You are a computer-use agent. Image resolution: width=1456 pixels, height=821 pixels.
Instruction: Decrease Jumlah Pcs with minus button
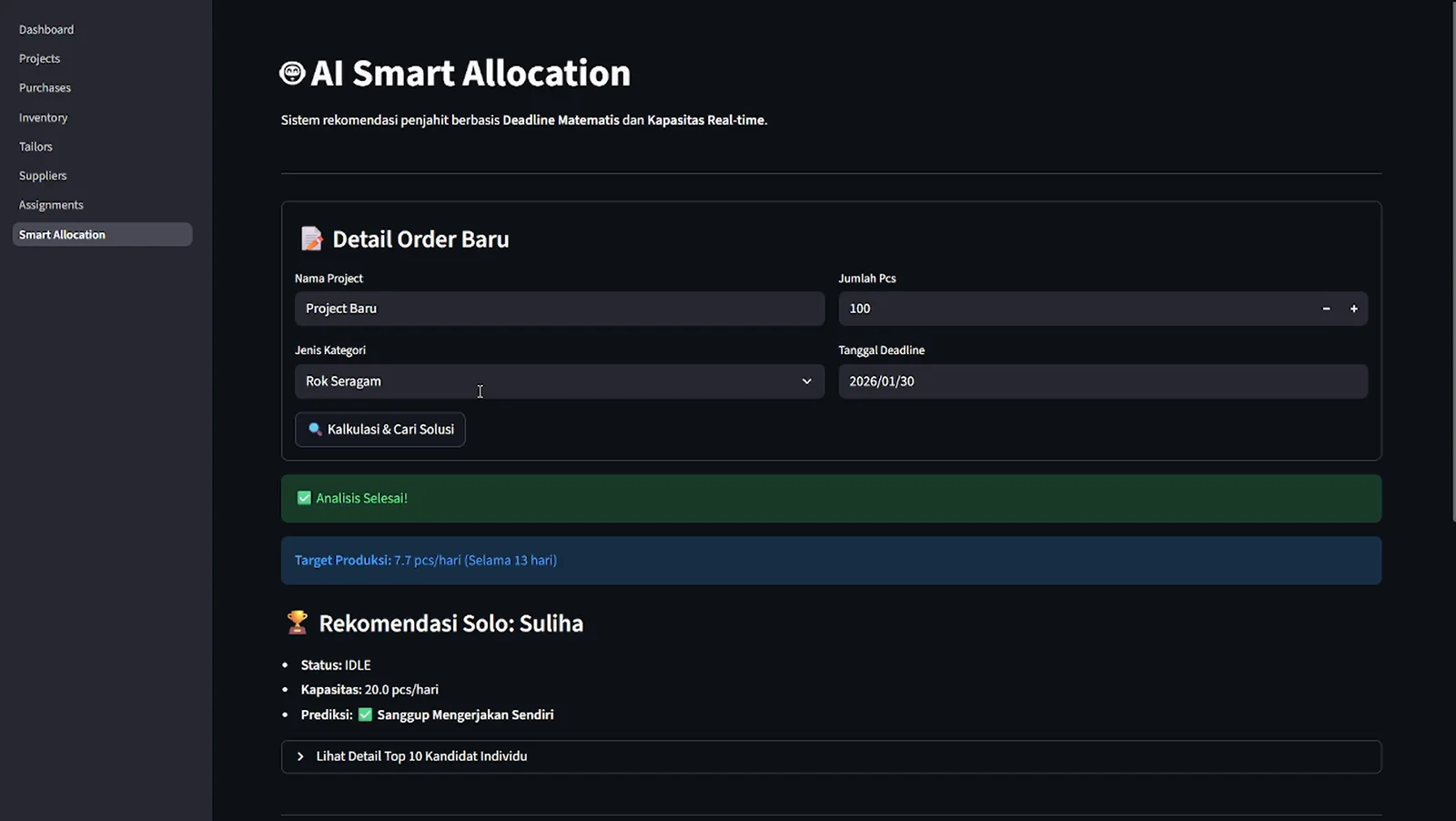[x=1326, y=309]
